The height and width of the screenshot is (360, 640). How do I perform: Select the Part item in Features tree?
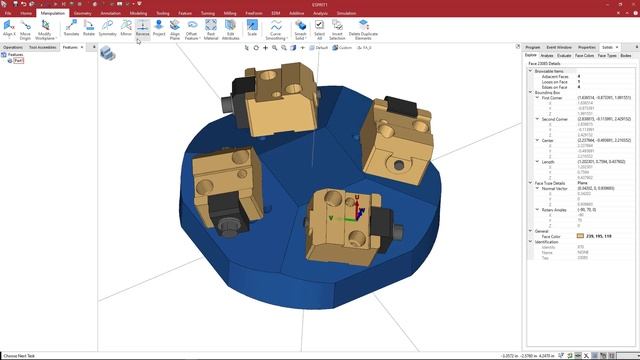pos(18,60)
